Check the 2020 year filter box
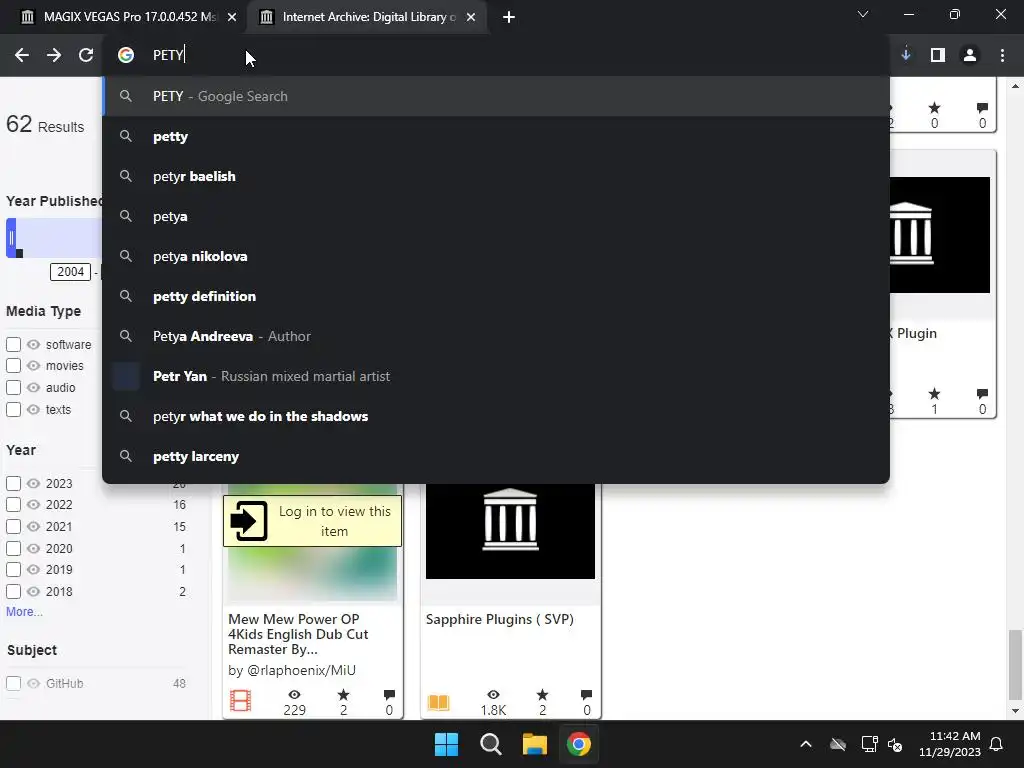Screen dimensions: 1024x768 tap(13, 549)
